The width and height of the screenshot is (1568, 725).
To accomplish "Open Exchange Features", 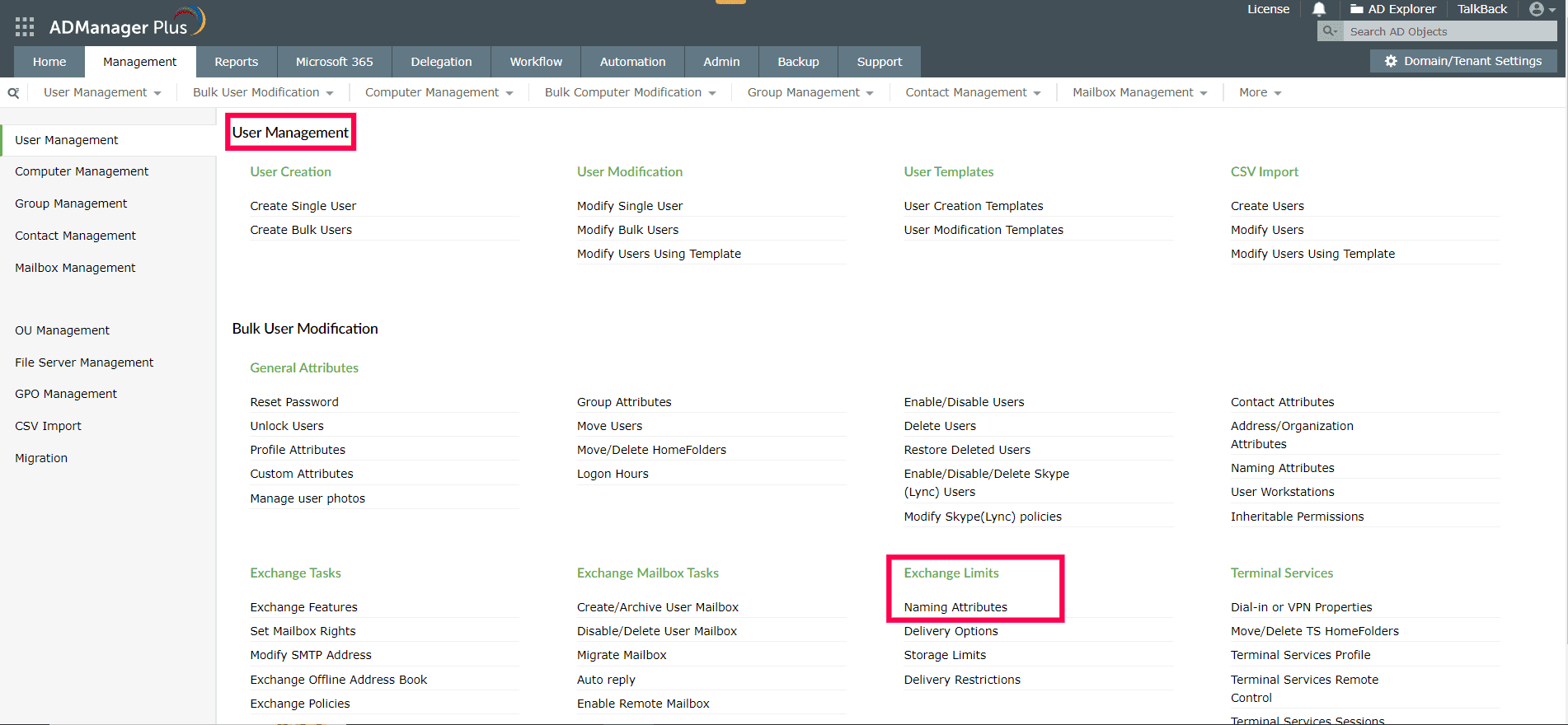I will click(x=303, y=607).
